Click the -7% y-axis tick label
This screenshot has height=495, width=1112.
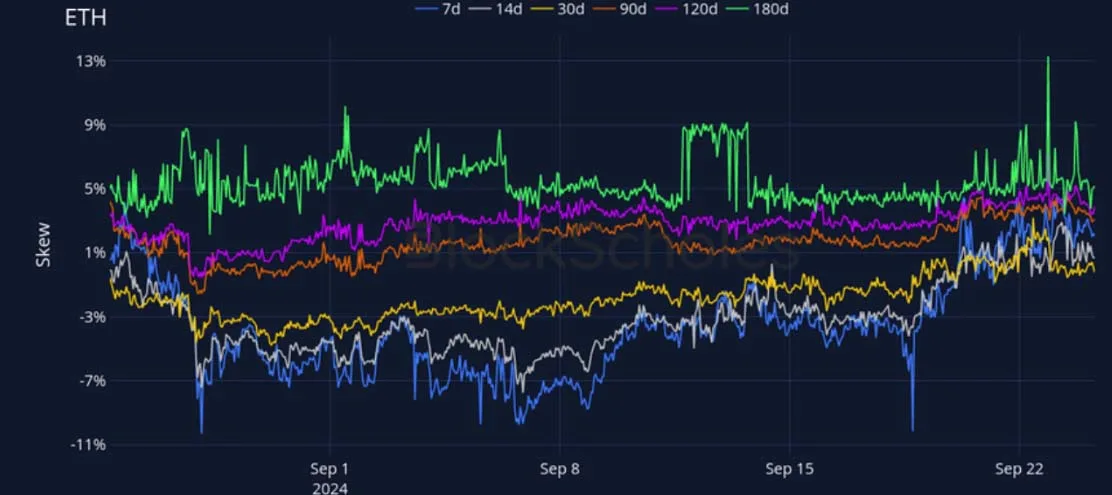tap(93, 381)
